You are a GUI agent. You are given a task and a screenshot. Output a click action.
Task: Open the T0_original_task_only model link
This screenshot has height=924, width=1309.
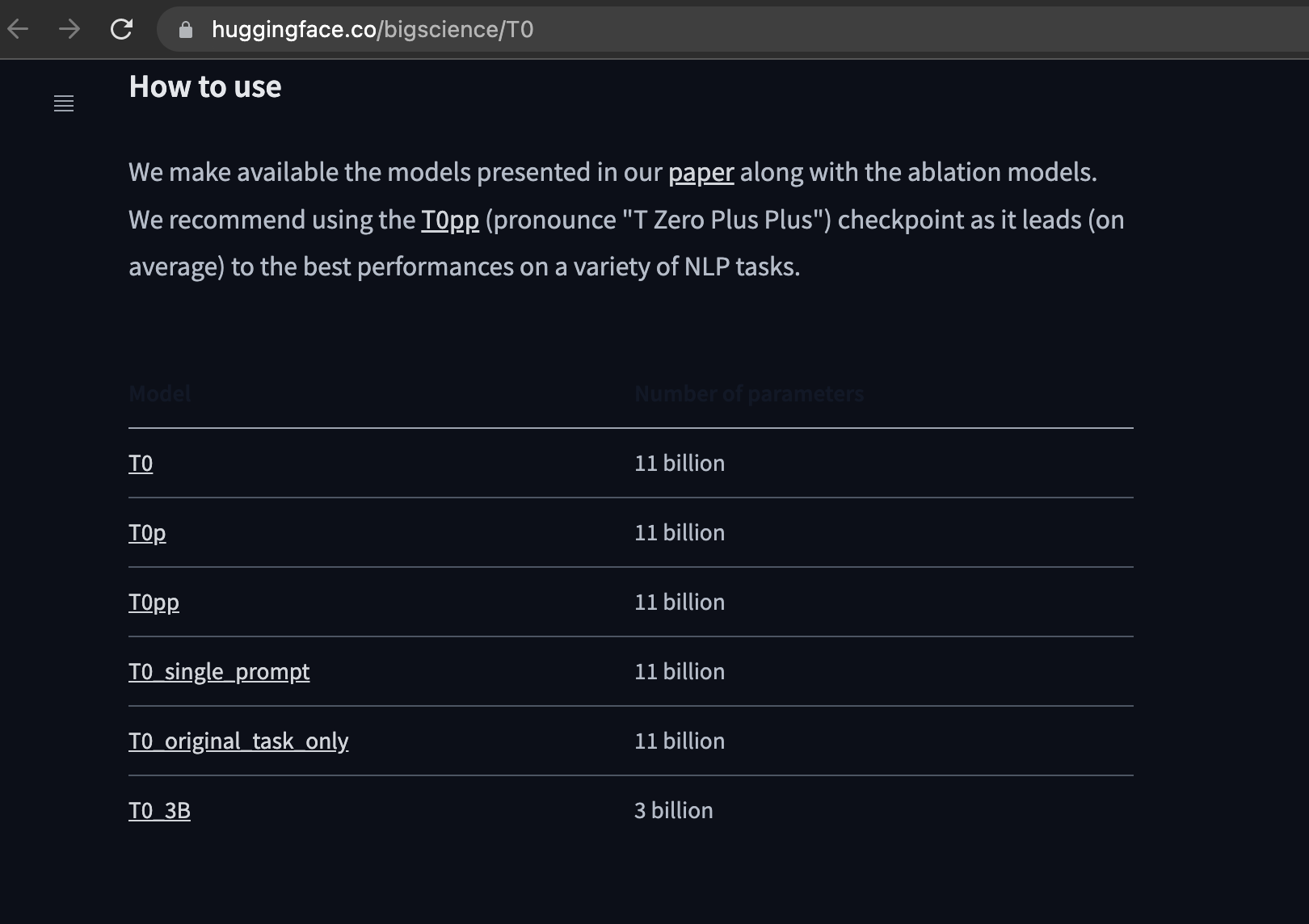tap(238, 741)
